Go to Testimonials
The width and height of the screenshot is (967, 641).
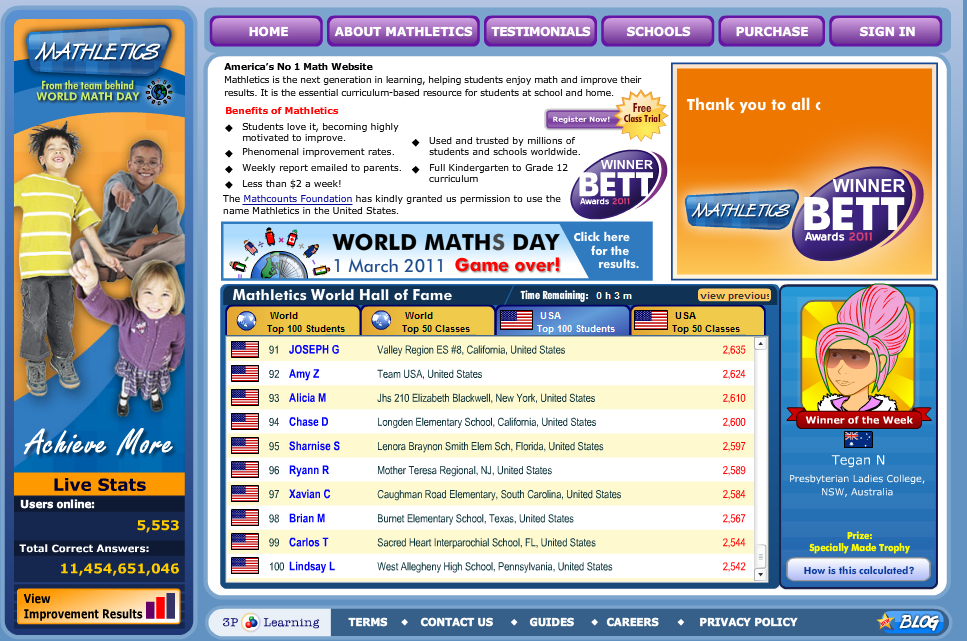coord(541,31)
